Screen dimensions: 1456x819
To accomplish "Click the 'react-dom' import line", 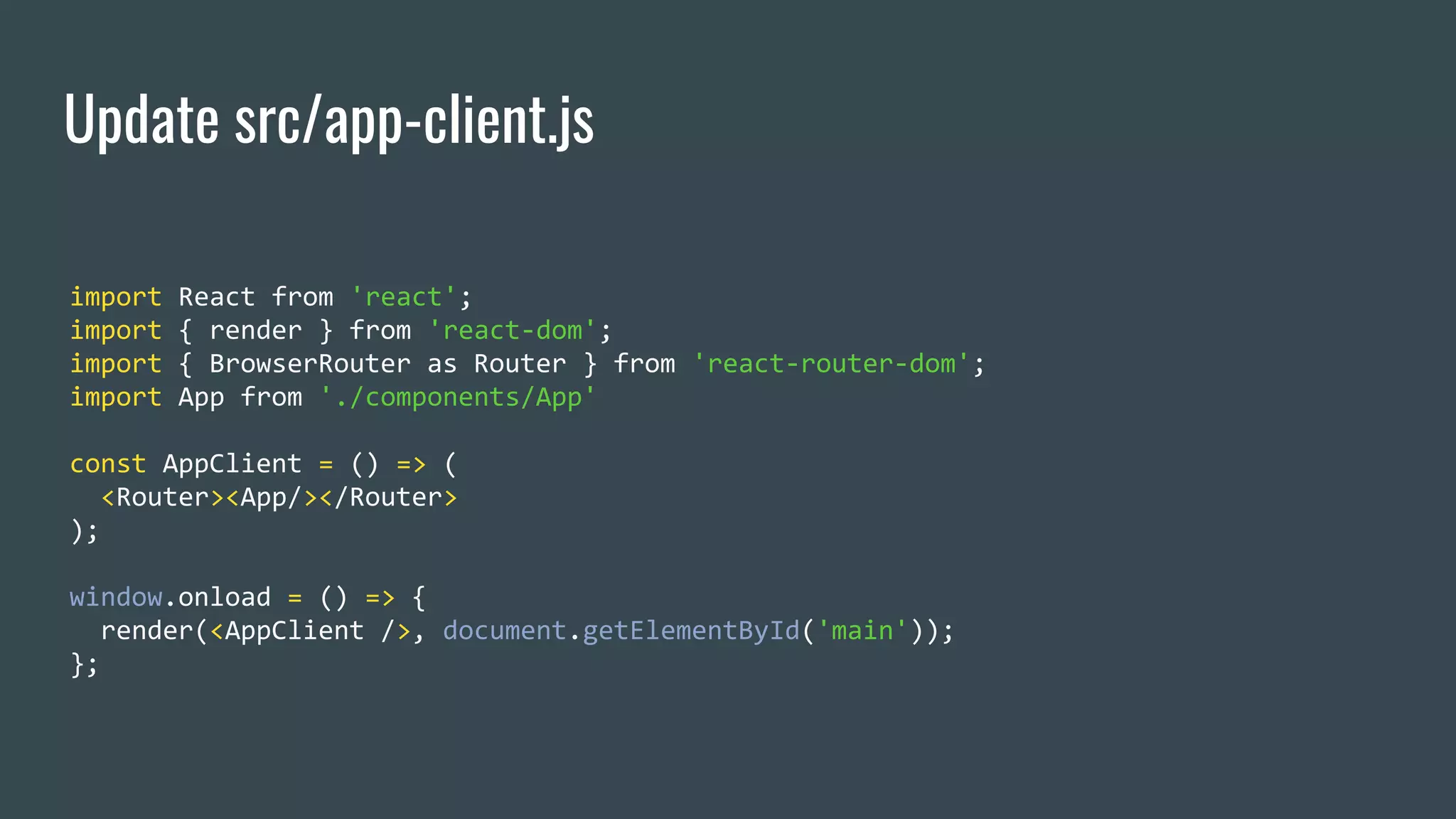I will coord(341,331).
